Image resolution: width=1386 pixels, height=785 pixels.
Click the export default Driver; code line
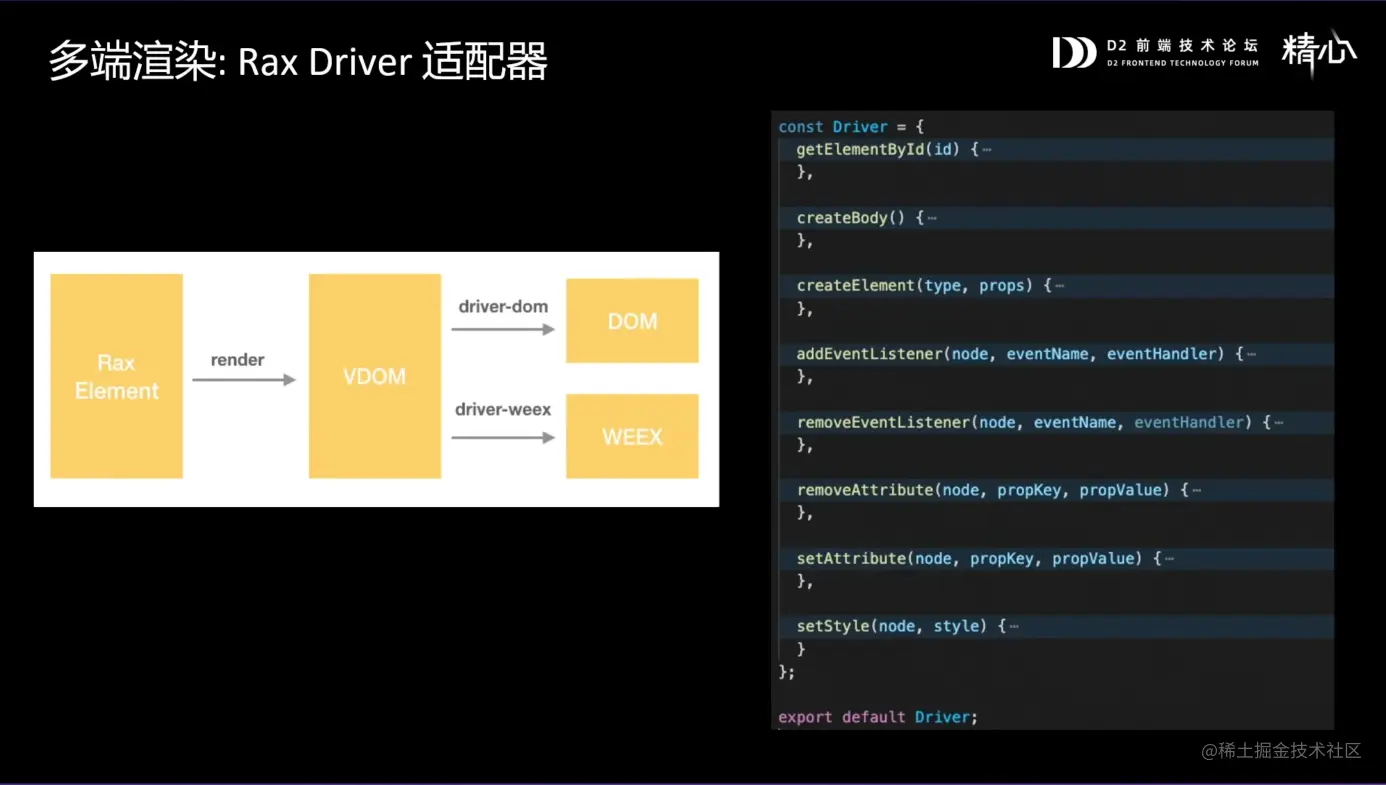pyautogui.click(x=878, y=717)
